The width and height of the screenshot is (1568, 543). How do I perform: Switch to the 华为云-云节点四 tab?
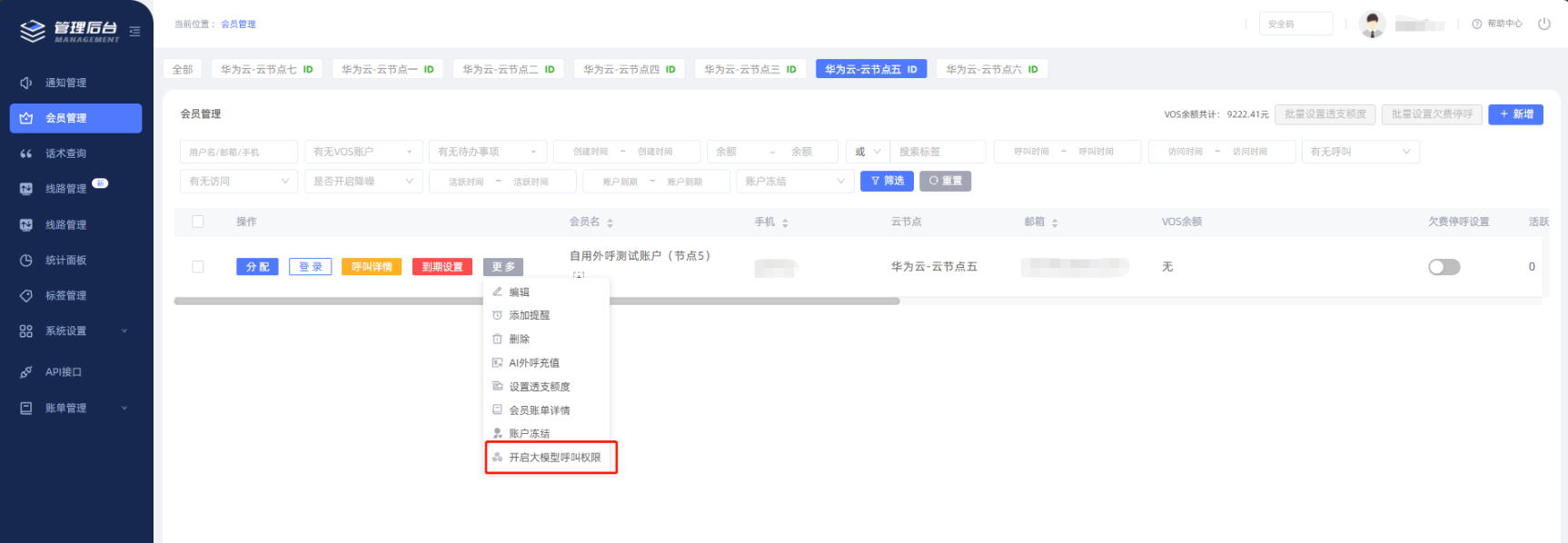point(630,69)
